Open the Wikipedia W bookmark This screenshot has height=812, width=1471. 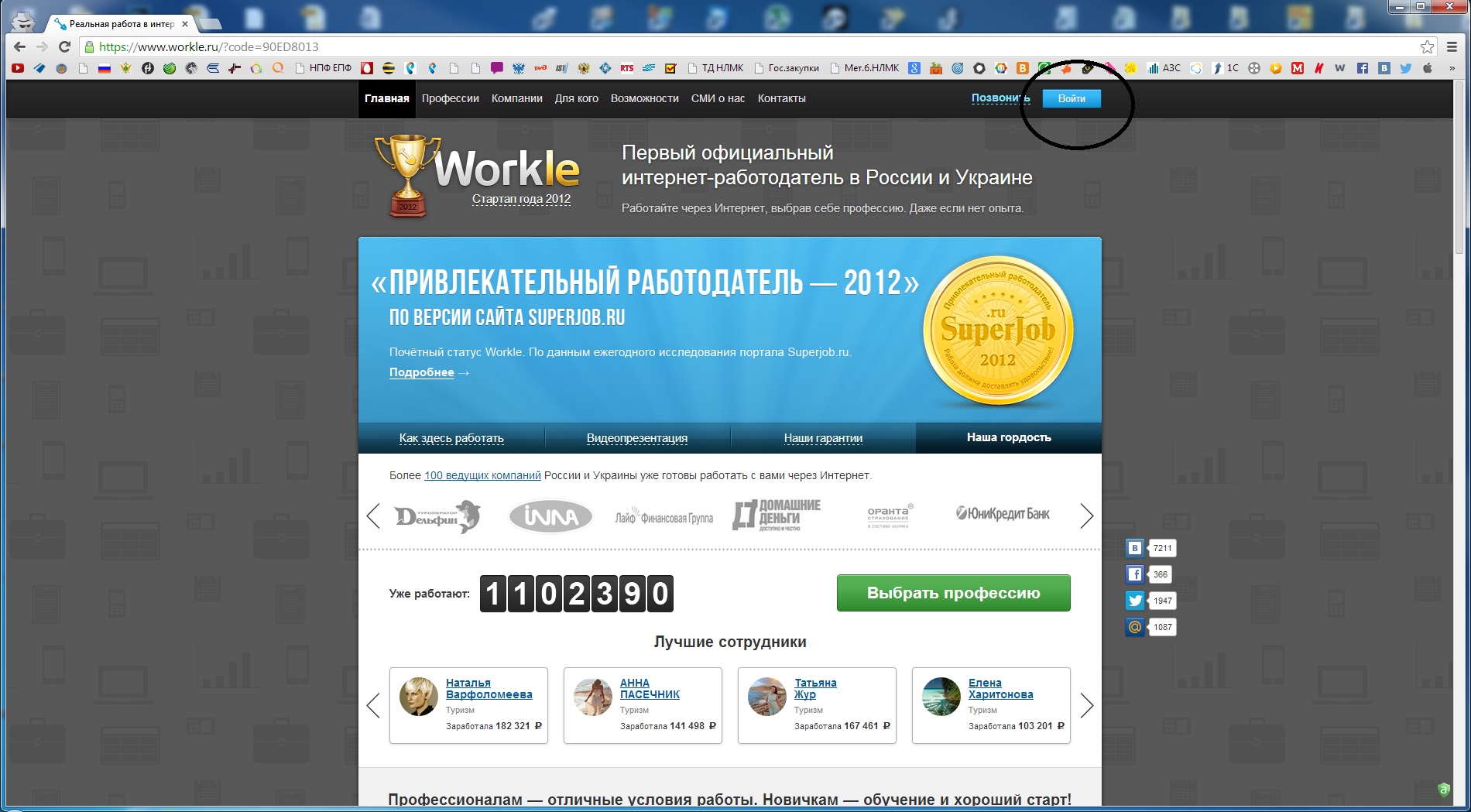[x=1340, y=68]
